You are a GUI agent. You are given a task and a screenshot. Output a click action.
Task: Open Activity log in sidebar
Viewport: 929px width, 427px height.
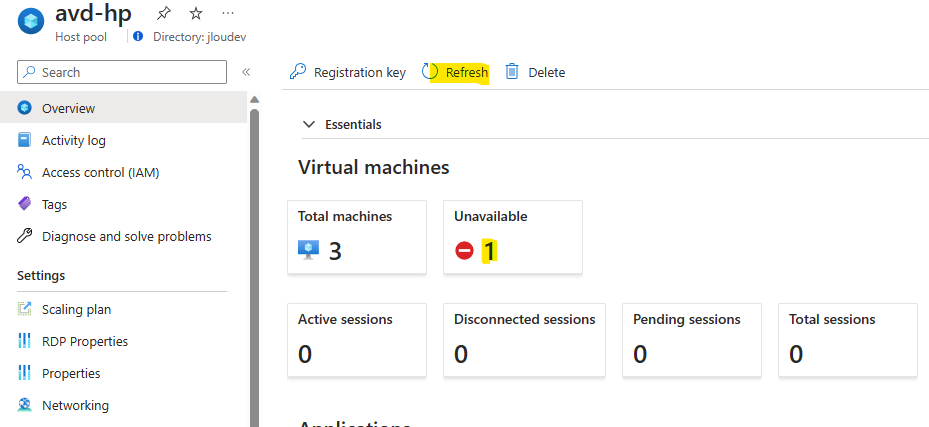pyautogui.click(x=123, y=140)
